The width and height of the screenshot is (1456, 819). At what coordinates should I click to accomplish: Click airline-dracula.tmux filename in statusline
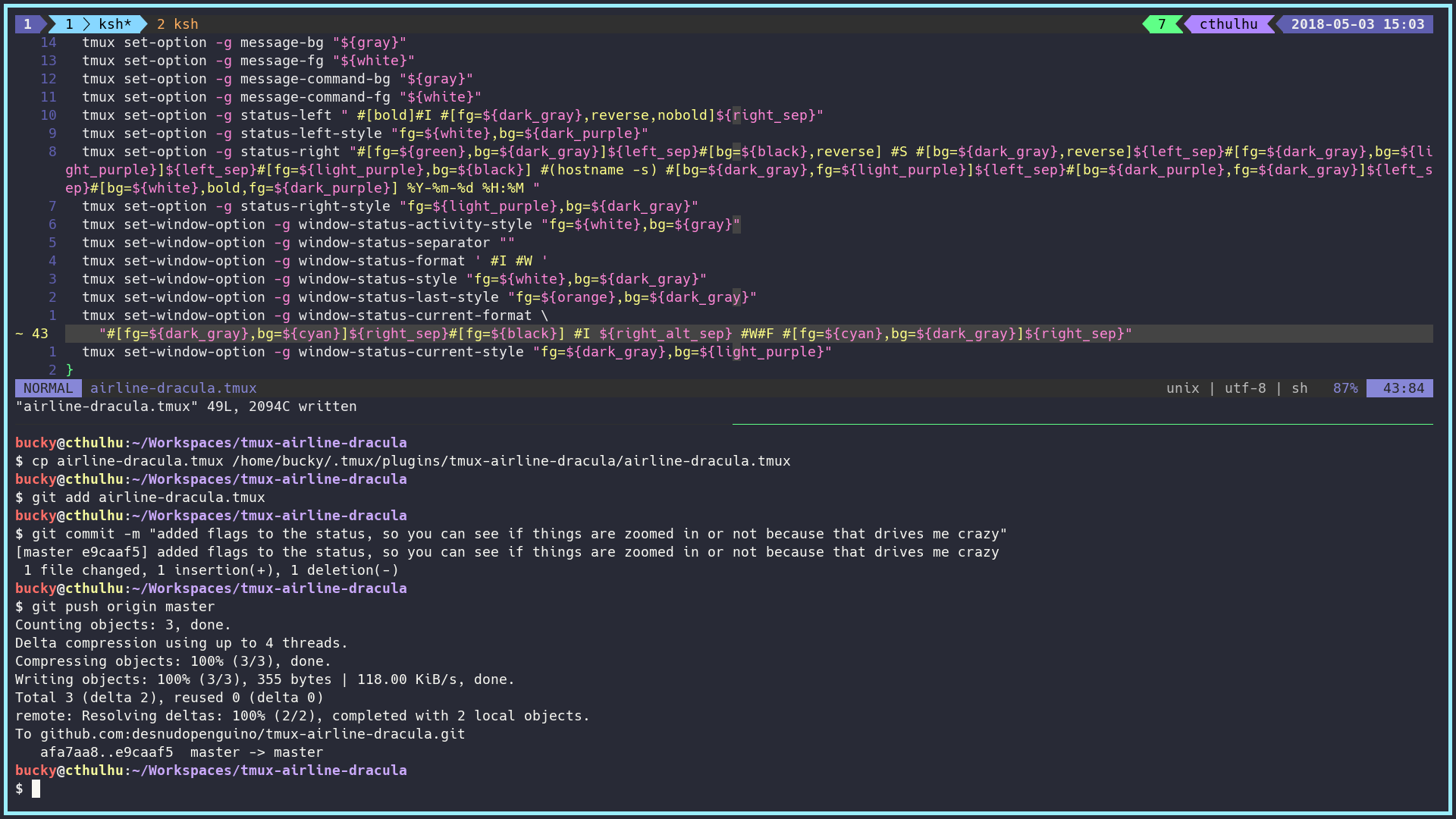click(x=174, y=388)
